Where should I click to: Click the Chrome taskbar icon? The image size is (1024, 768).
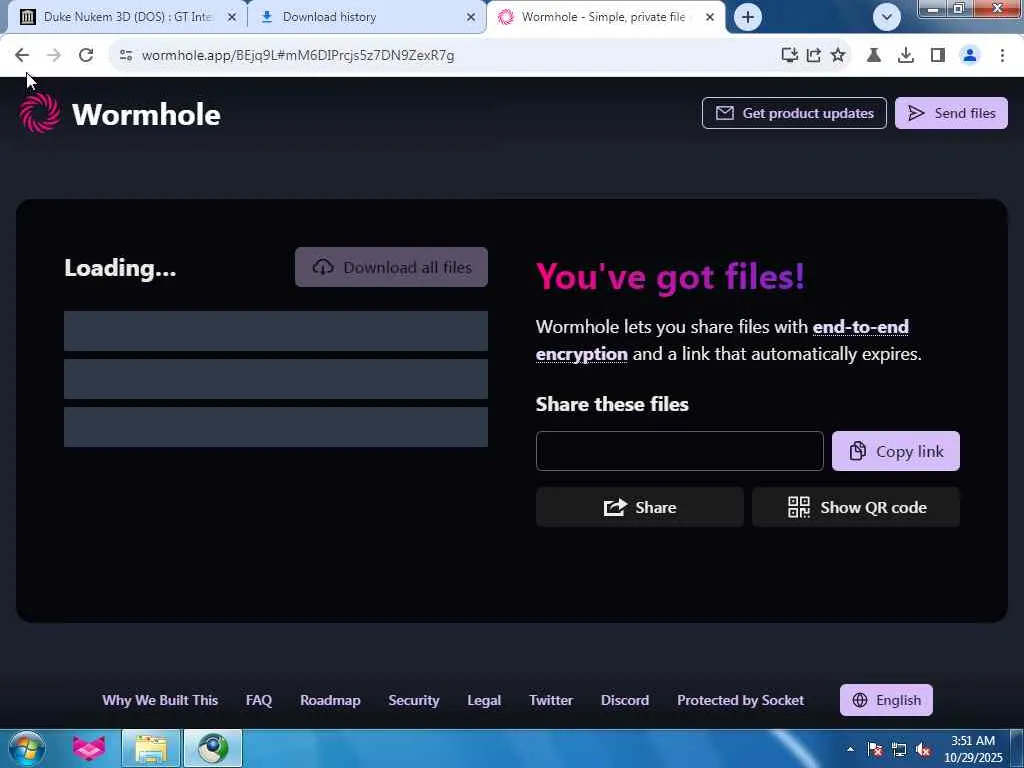[213, 748]
